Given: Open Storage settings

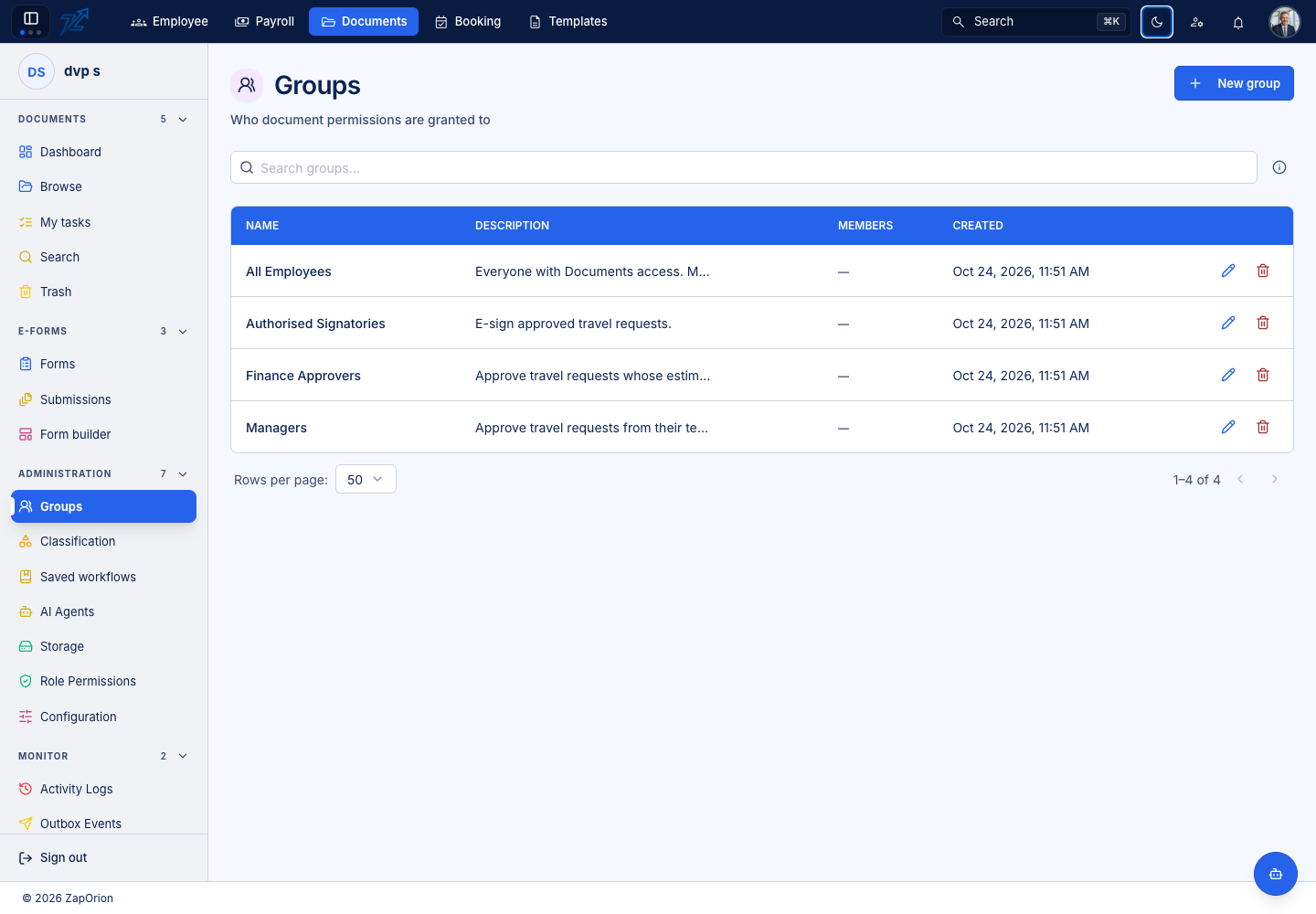Looking at the screenshot, I should (103, 646).
